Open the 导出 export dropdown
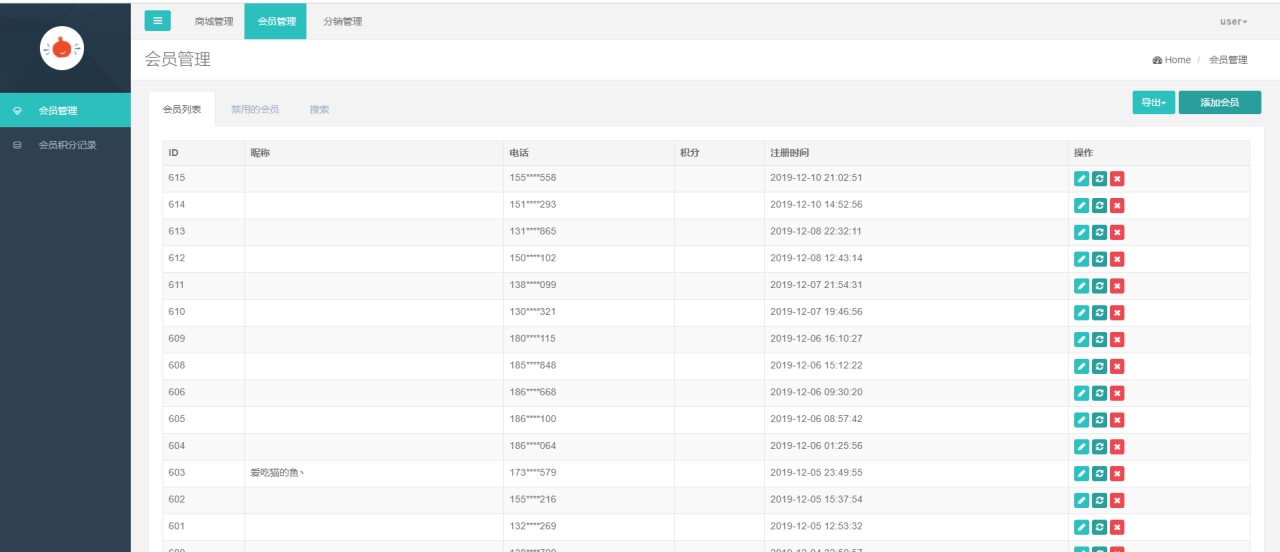Viewport: 1280px width, 552px height. point(1154,102)
